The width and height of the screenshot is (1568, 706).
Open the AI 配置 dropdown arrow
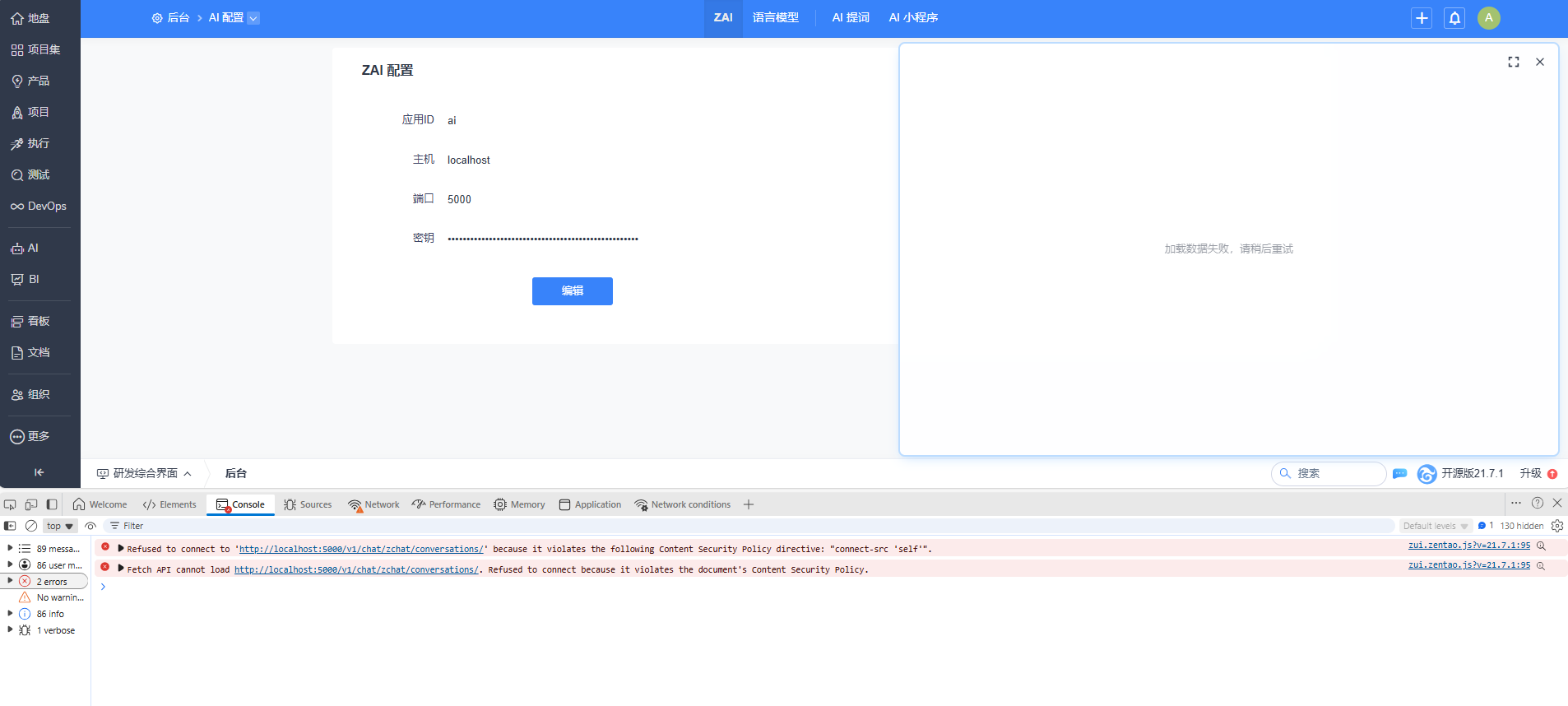[253, 18]
